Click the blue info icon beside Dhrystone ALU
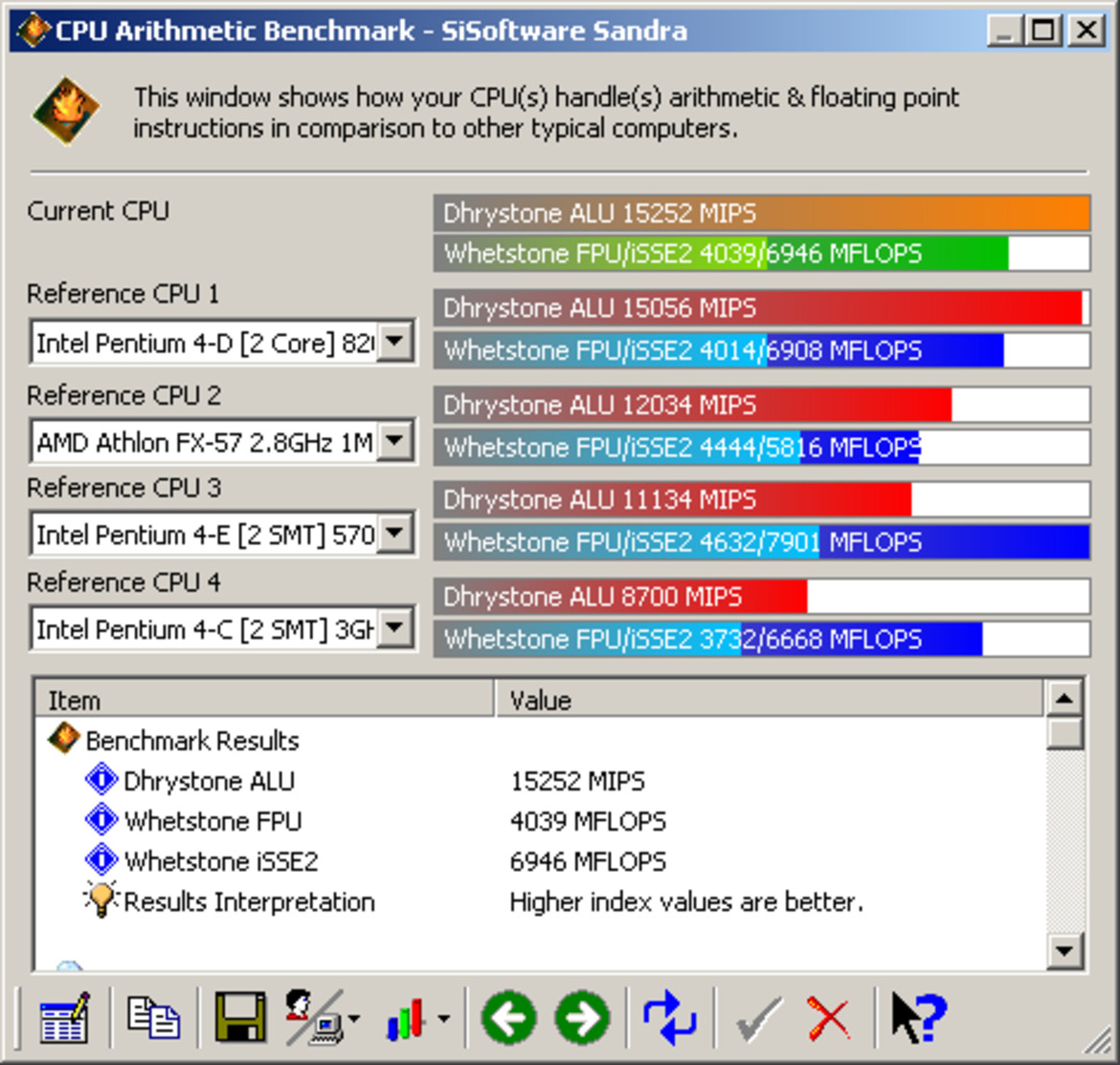This screenshot has height=1065, width=1120. click(x=101, y=779)
